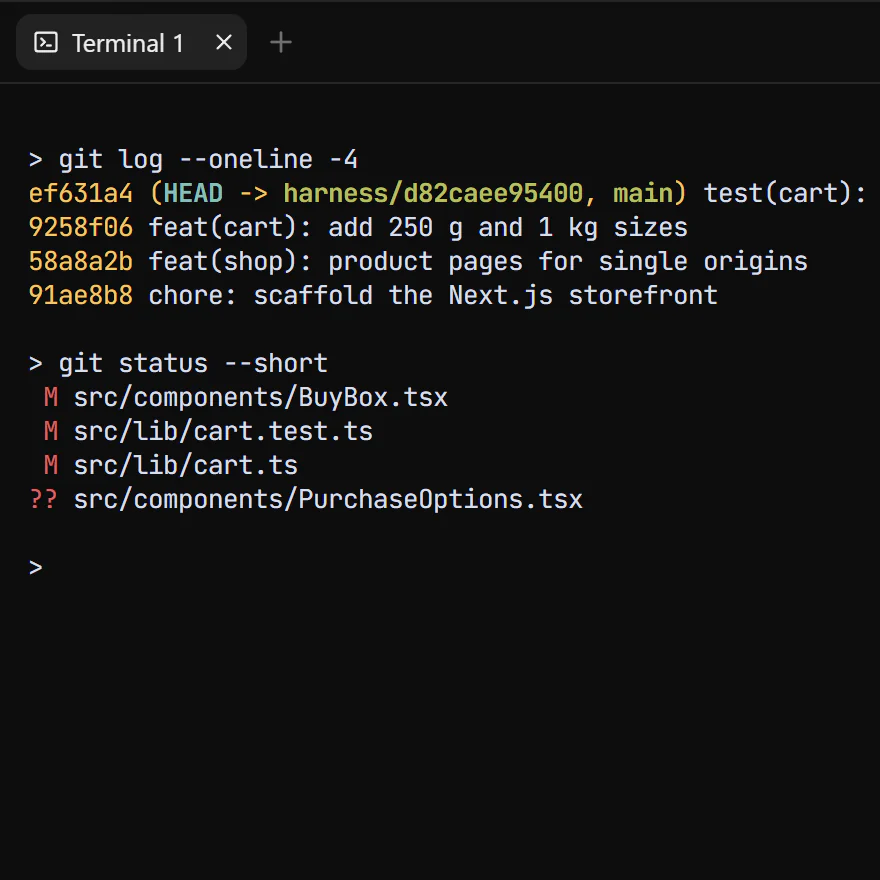The height and width of the screenshot is (880, 880).
Task: Click file path src/components/BuyBox.tsx
Action: (261, 398)
